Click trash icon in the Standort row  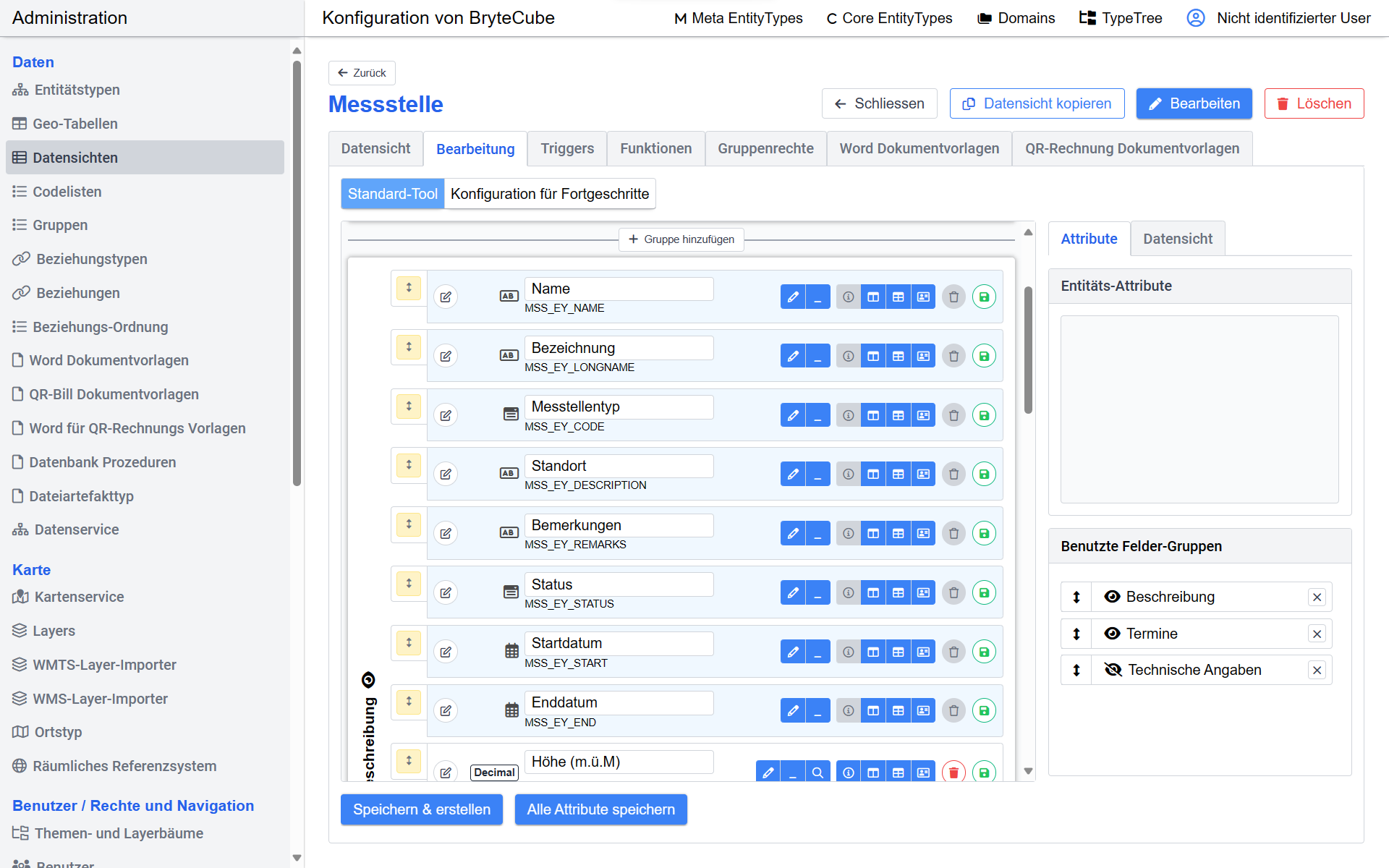pos(953,474)
